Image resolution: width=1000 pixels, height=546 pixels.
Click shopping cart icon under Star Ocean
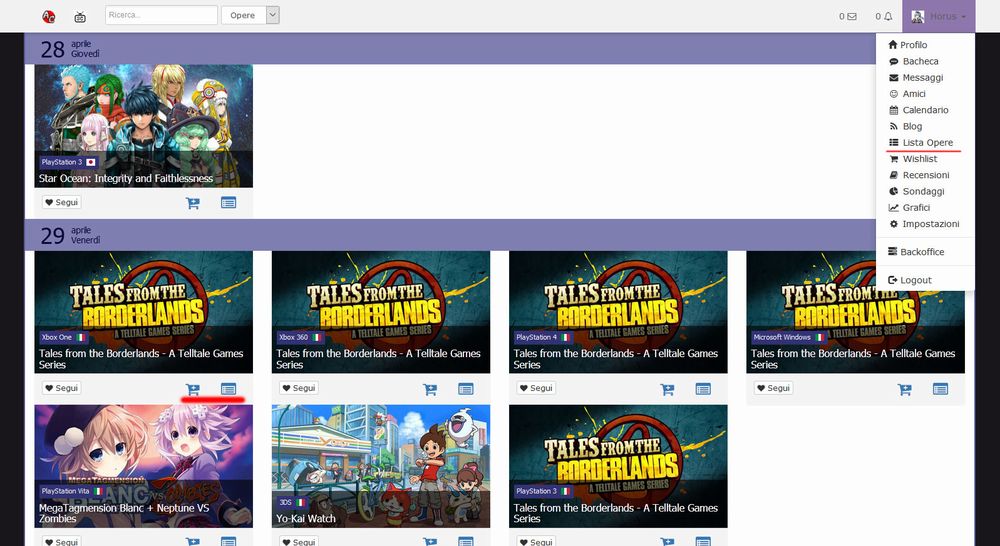coord(193,203)
